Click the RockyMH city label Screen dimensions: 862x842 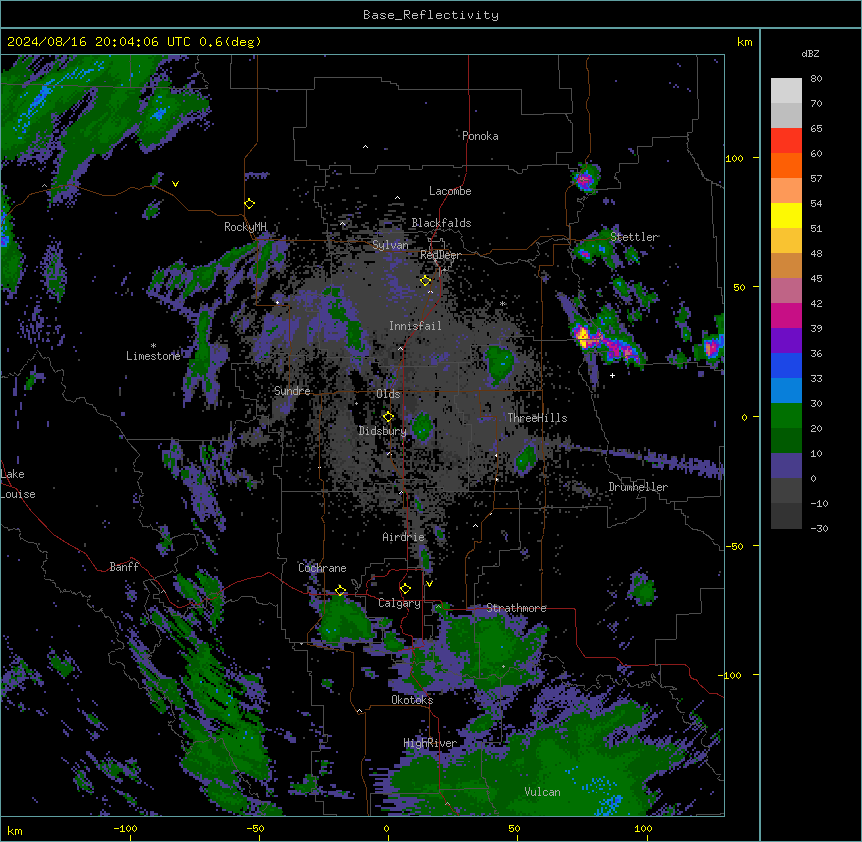click(x=245, y=226)
